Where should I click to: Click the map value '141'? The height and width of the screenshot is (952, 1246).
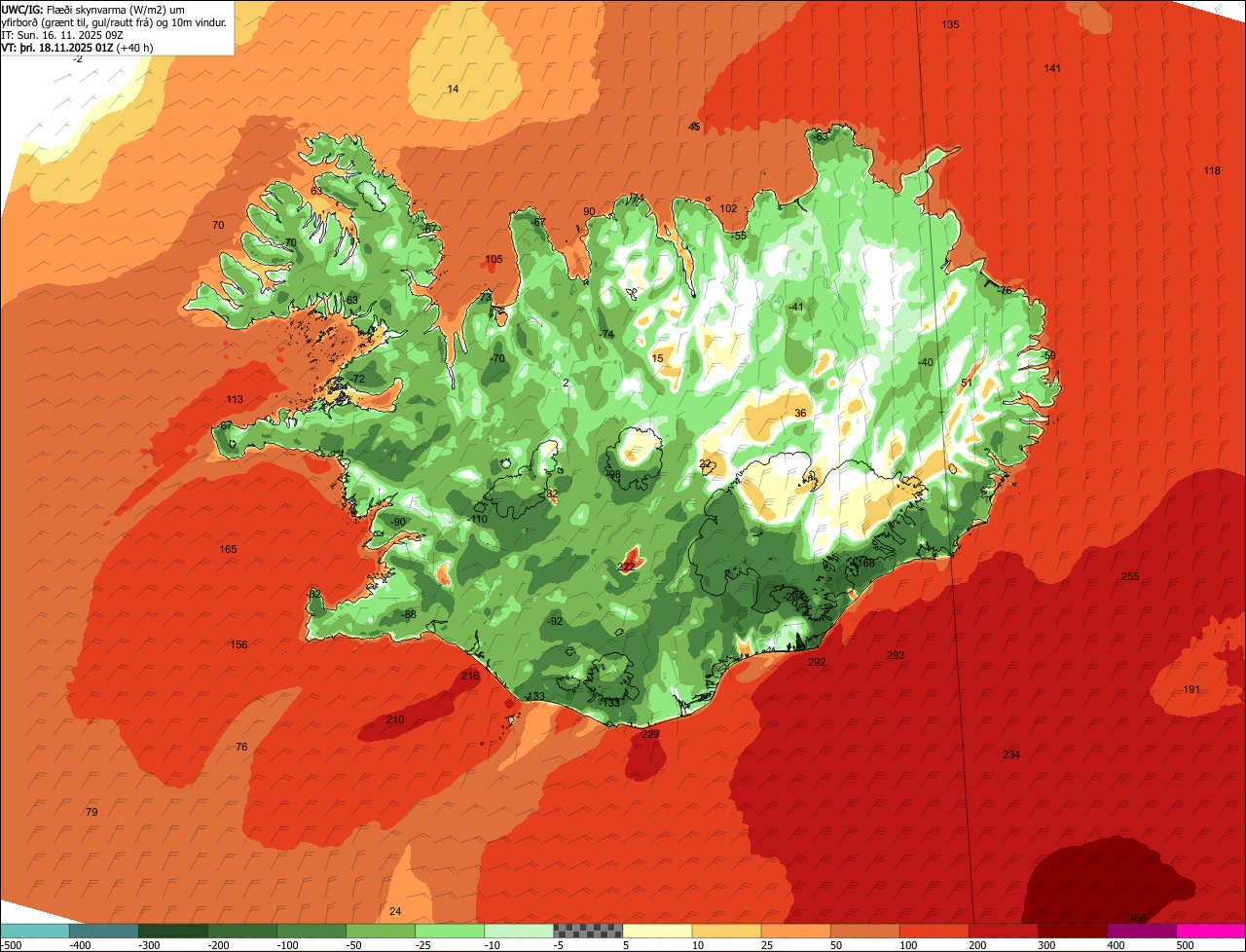1052,68
